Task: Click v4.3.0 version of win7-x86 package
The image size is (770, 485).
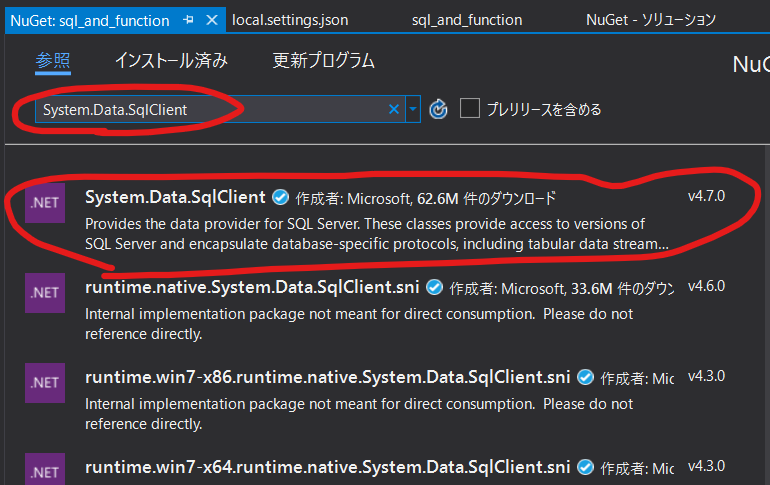Action: pyautogui.click(x=706, y=376)
